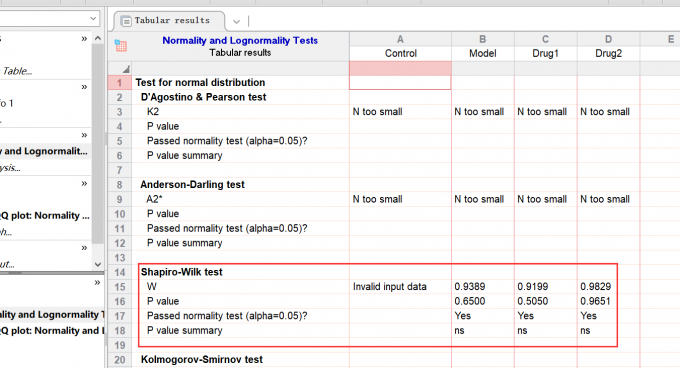Expand chevron above 'and Lognormalit...' item
This screenshot has width=680, height=368.
pyautogui.click(x=84, y=135)
